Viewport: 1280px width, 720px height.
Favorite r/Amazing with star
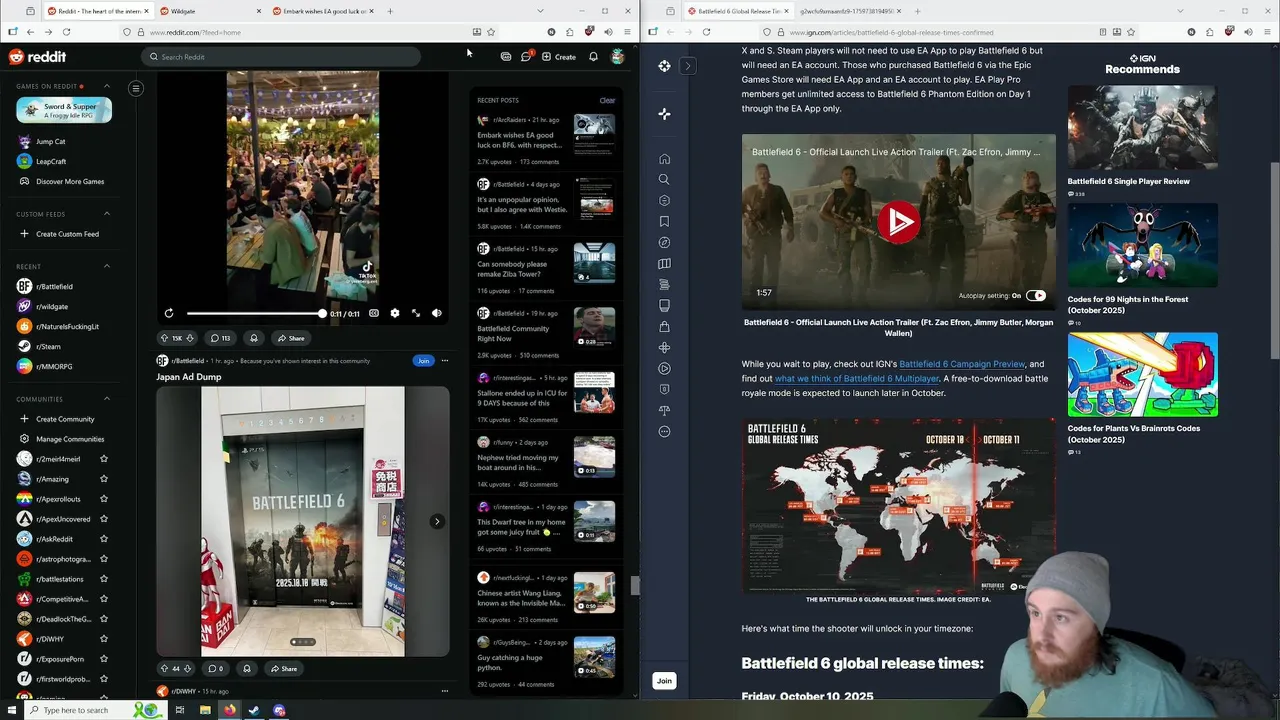[104, 479]
